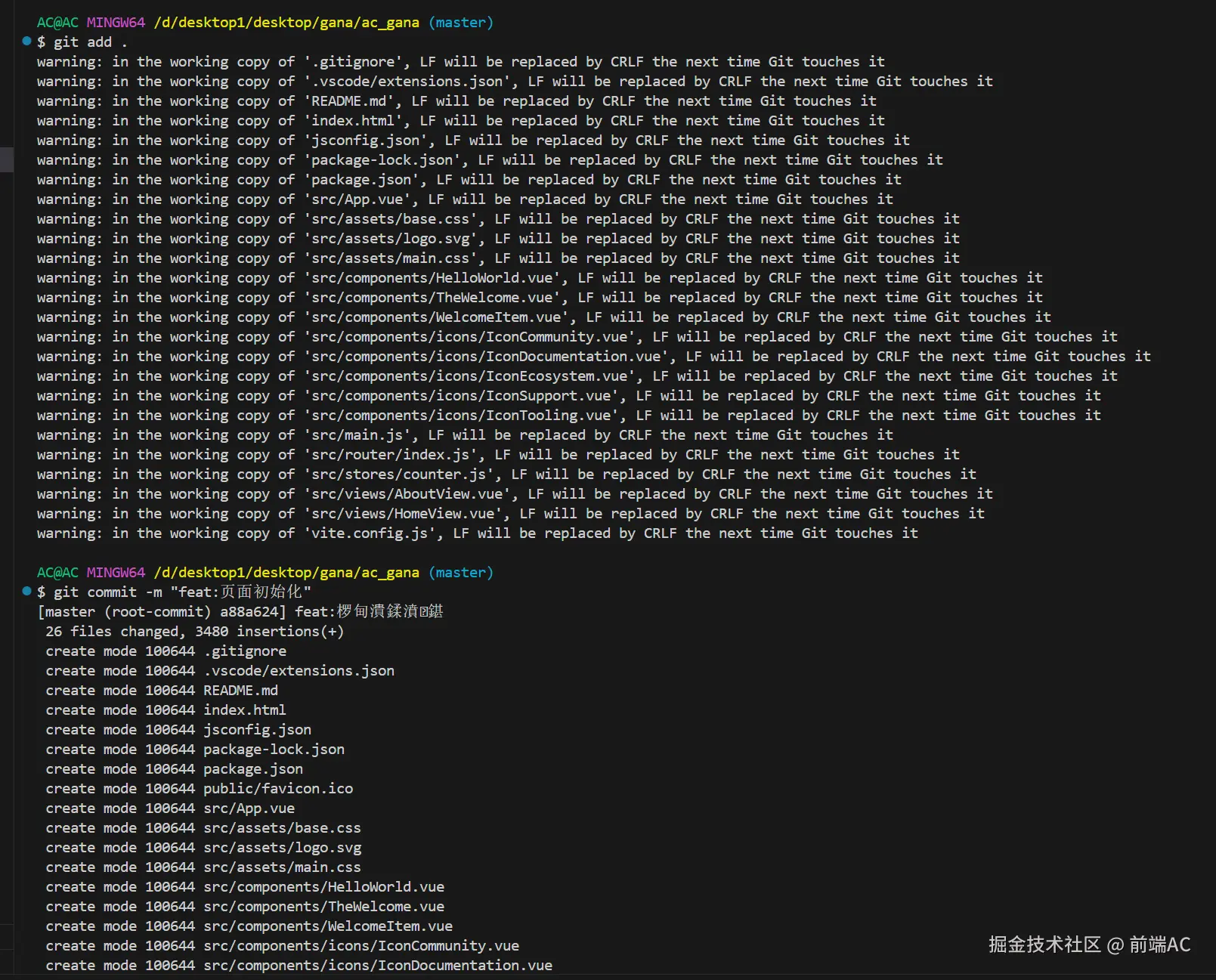Click the "26 files changed, 3480 insertions(+)" summary

(x=195, y=632)
